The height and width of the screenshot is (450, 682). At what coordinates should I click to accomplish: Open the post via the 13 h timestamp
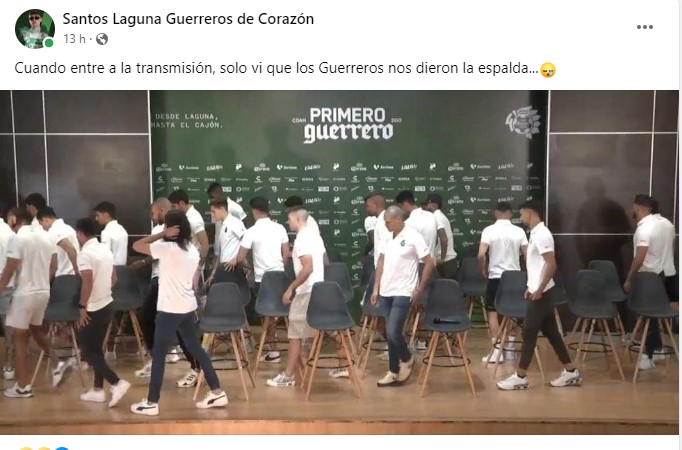74,39
